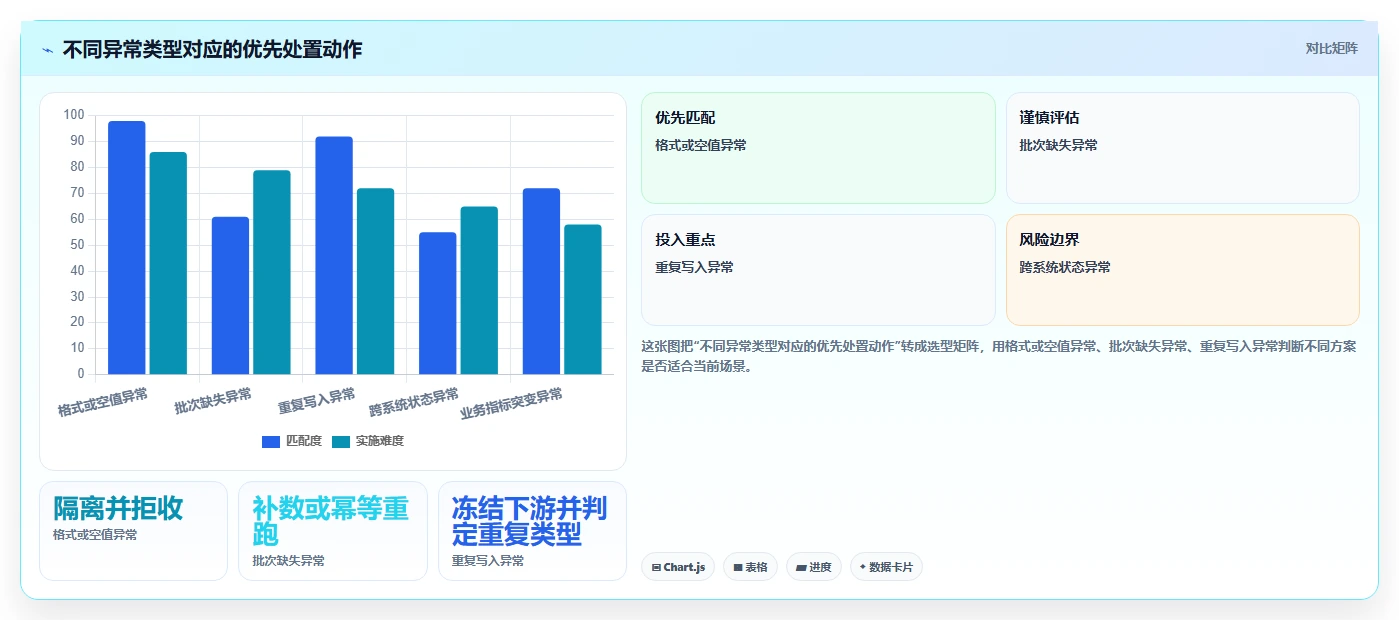Toggle the 匹配度 legend item
The width and height of the screenshot is (1399, 620).
(x=292, y=441)
